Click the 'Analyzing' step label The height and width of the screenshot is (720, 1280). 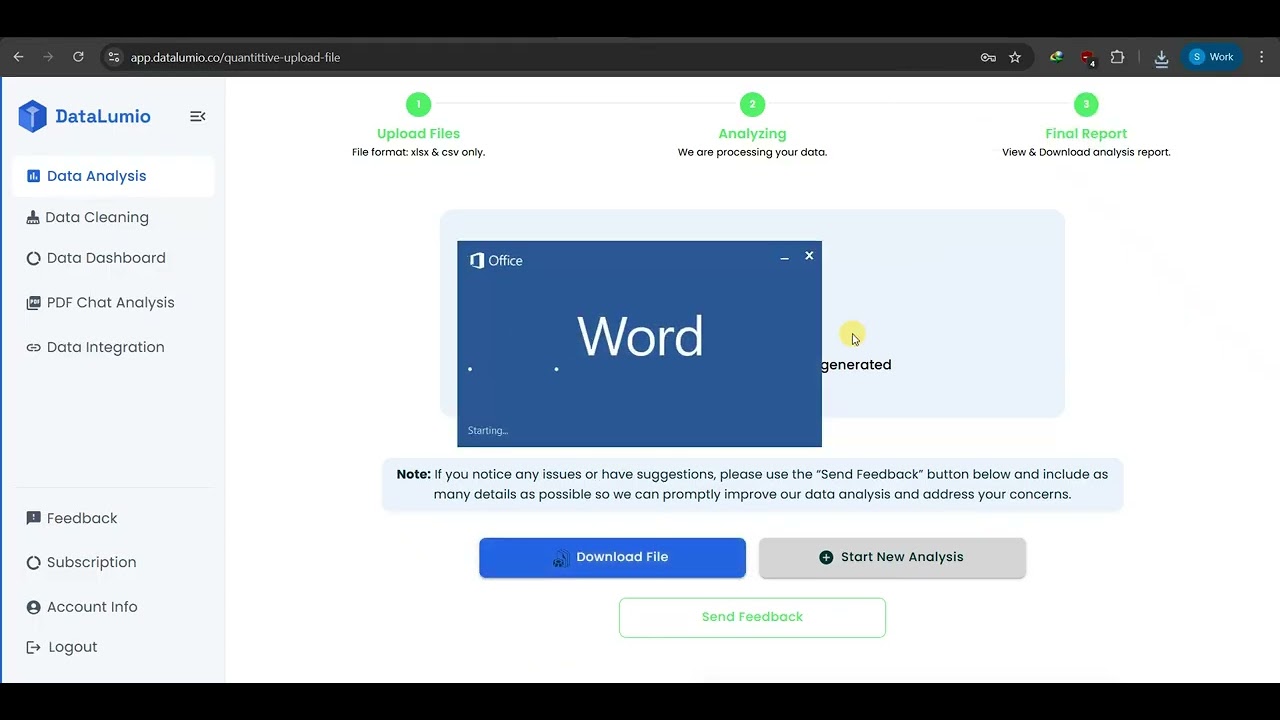(752, 133)
